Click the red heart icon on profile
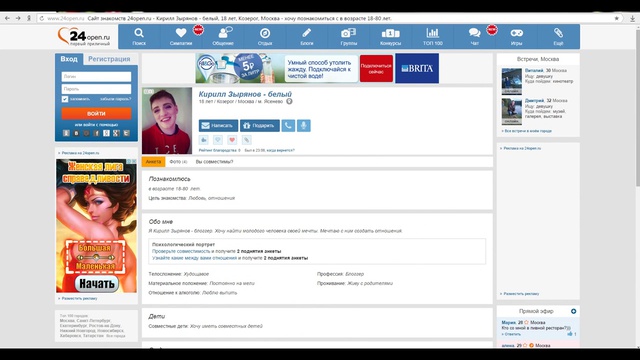 tap(232, 140)
